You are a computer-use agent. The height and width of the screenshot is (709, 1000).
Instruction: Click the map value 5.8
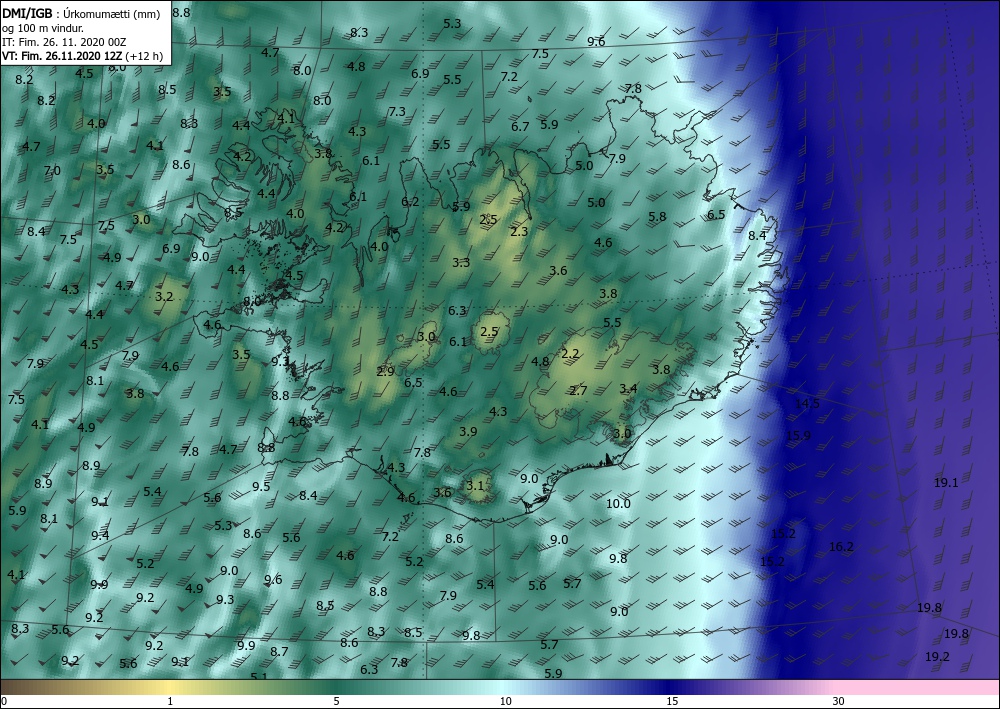click(x=657, y=217)
